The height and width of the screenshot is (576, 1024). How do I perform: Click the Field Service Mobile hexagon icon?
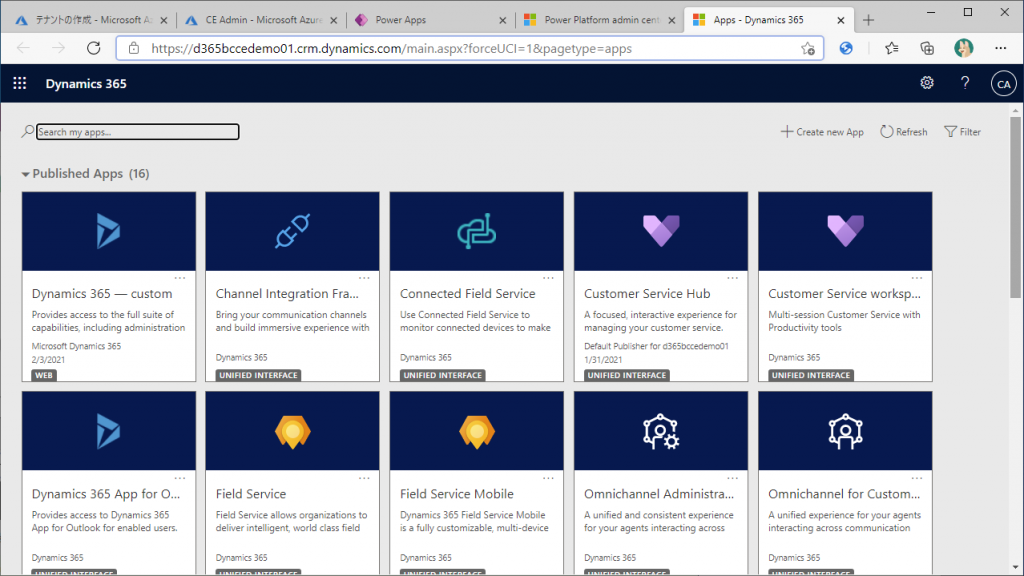[x=477, y=432]
